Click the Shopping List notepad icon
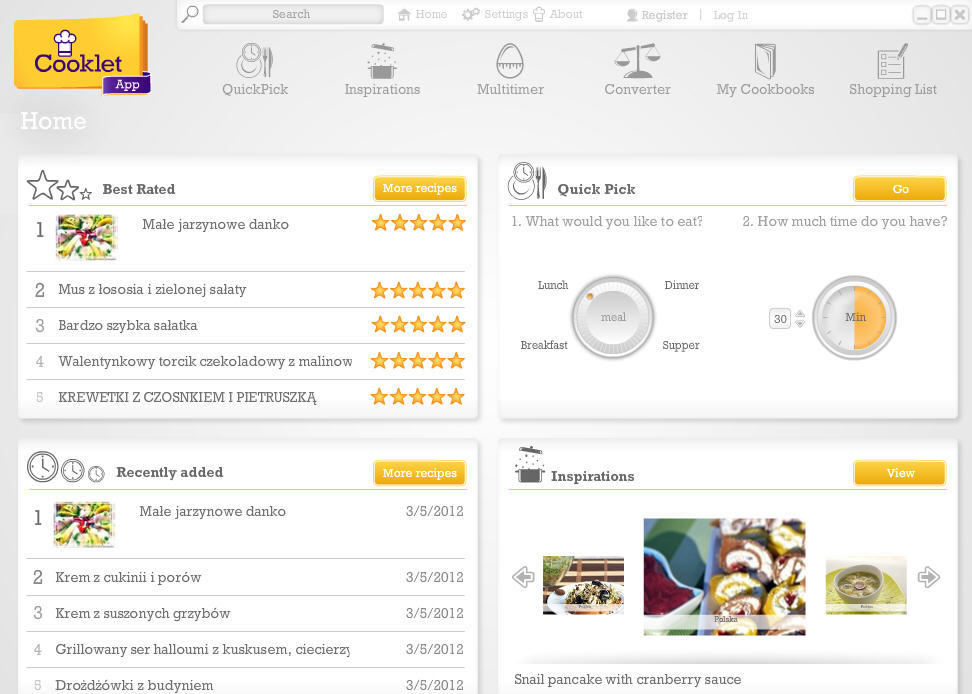Screen dimensions: 972x694 point(892,60)
